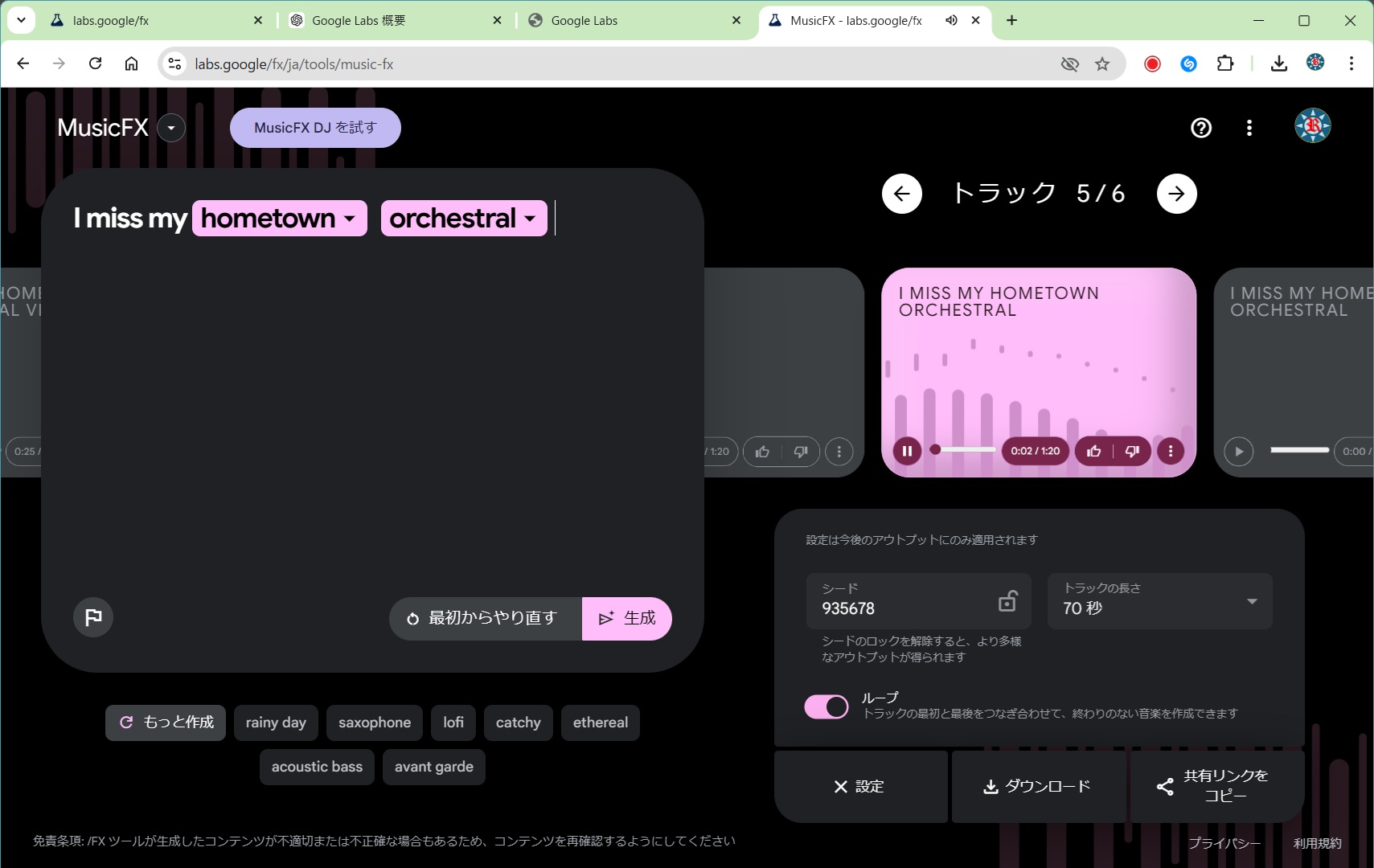The width and height of the screenshot is (1374, 868).
Task: Pause the currently playing orchestral track
Action: click(x=907, y=451)
